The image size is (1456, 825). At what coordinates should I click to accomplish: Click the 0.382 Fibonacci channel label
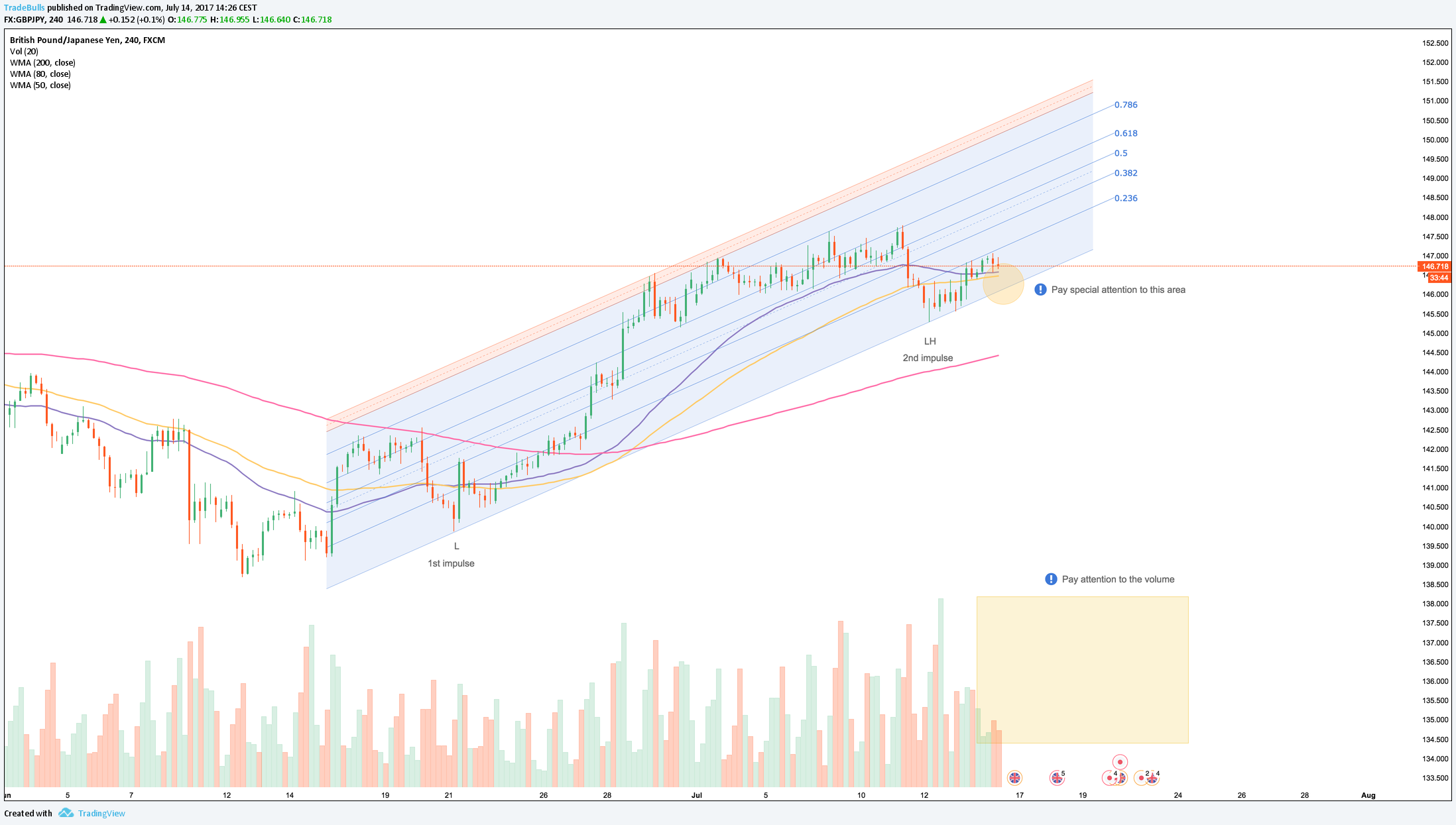(x=1126, y=173)
